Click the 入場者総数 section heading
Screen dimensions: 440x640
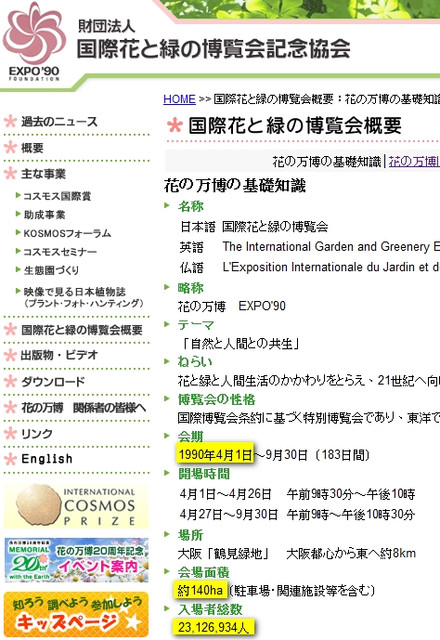[210, 609]
